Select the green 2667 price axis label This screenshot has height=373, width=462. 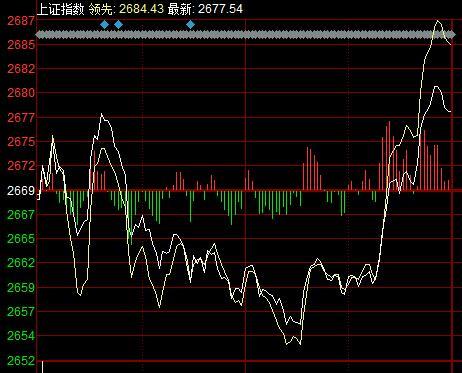coord(21,214)
